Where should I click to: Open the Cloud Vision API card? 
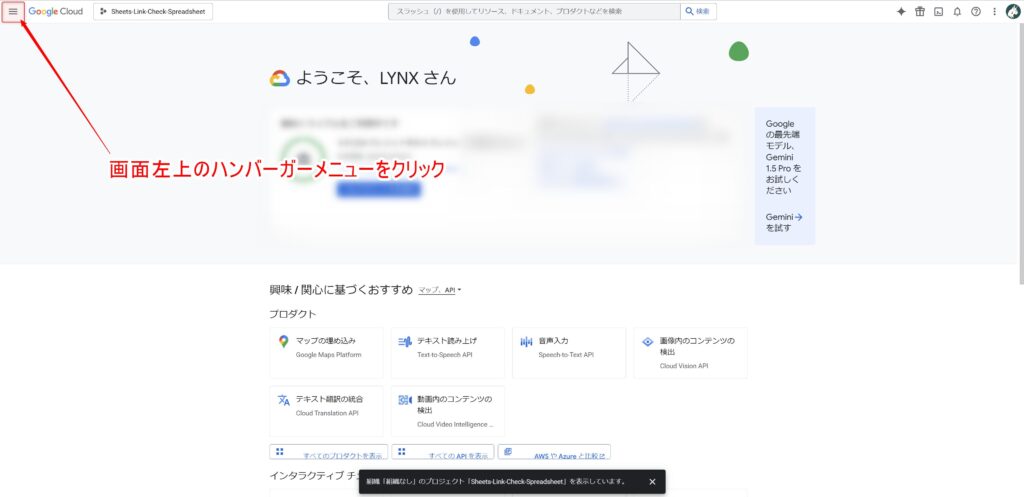pyautogui.click(x=690, y=352)
